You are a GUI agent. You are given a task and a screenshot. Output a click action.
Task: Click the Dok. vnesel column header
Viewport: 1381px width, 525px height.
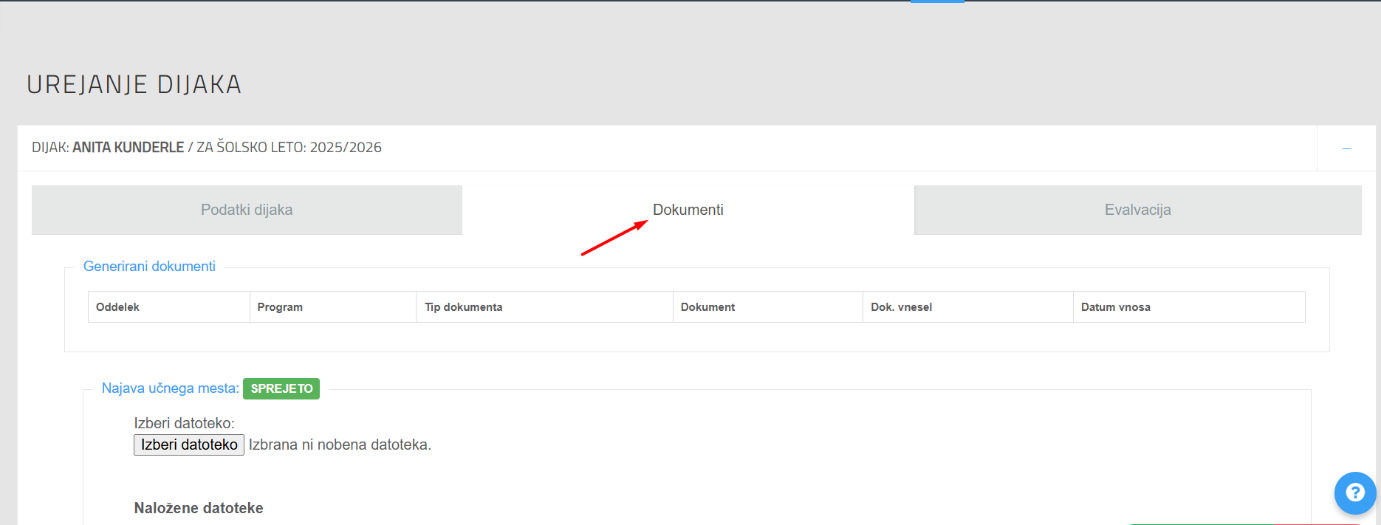(968, 307)
